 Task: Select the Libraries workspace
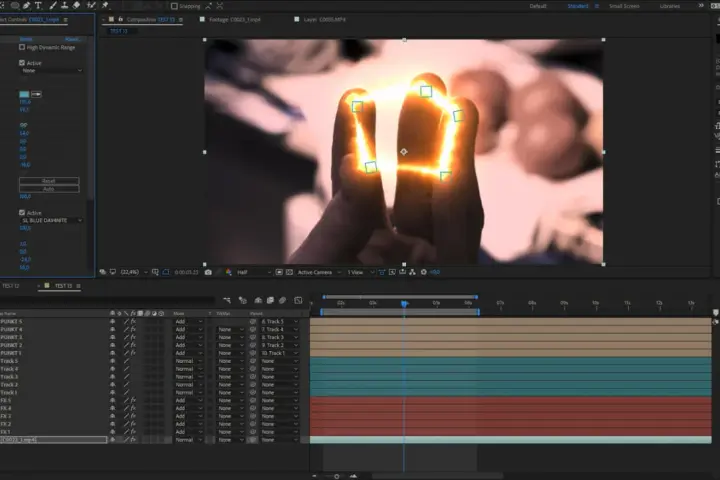[x=670, y=6]
